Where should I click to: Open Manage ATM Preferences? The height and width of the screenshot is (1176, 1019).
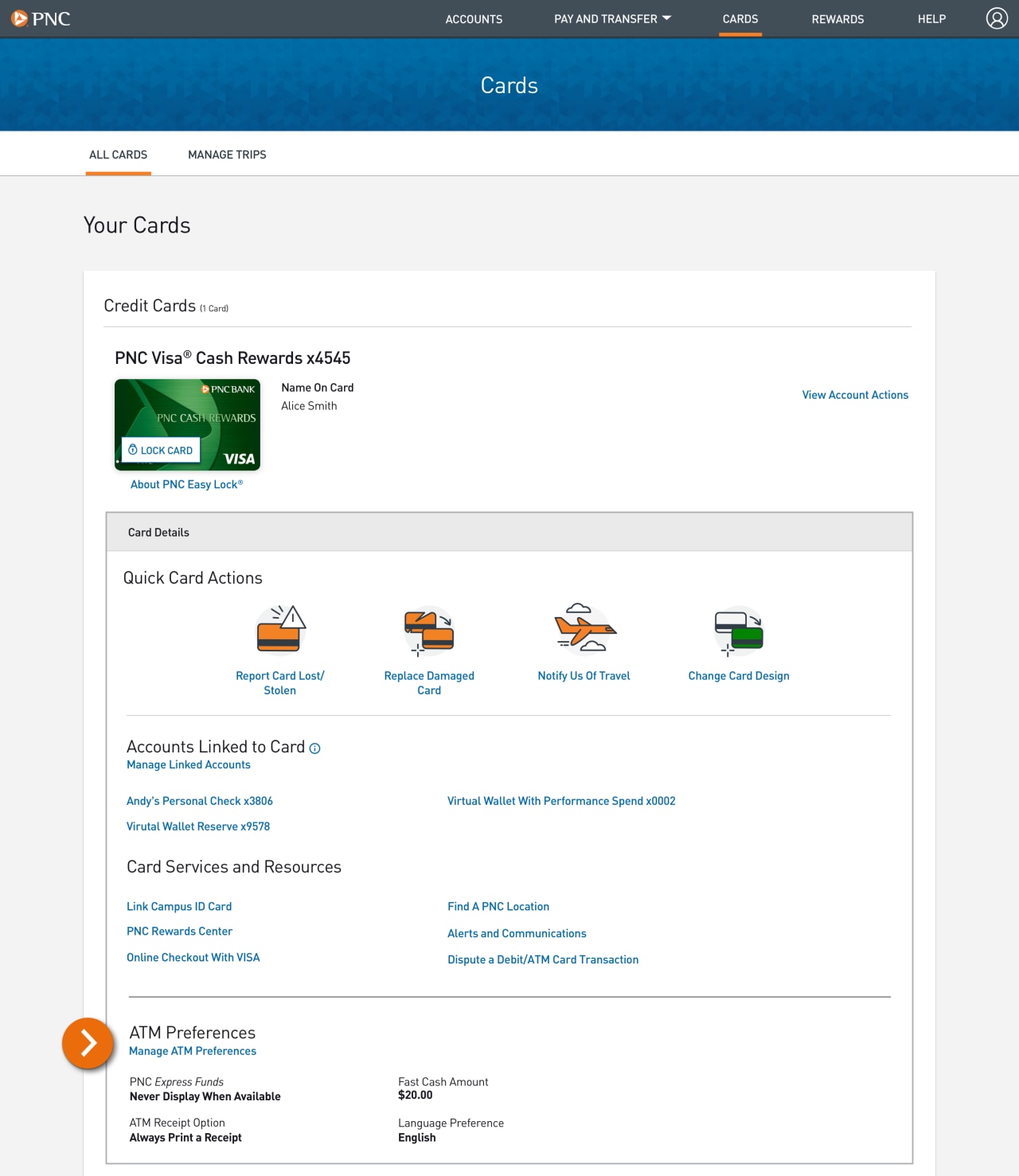pos(193,1050)
